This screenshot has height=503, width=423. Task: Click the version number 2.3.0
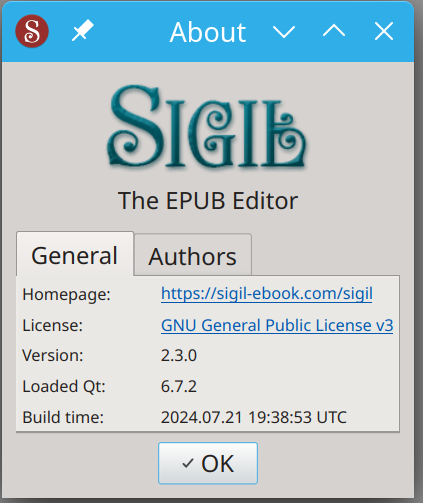point(179,355)
